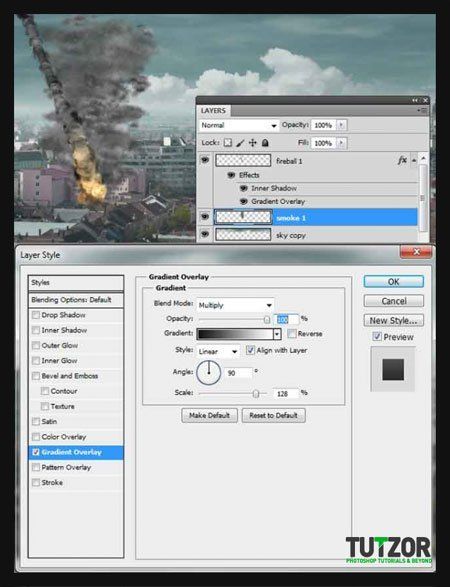Hide the fireball 1 layer

205,160
